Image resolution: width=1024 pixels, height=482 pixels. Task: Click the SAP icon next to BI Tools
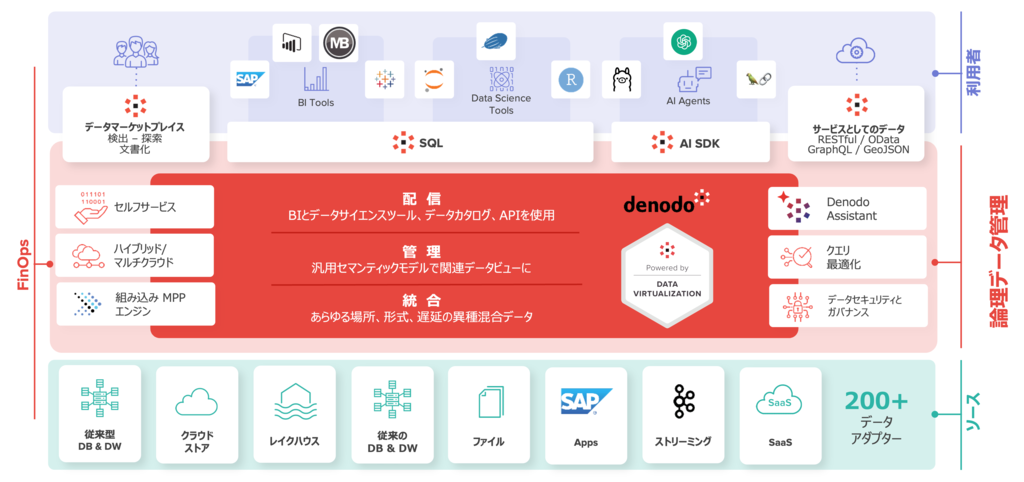point(251,80)
